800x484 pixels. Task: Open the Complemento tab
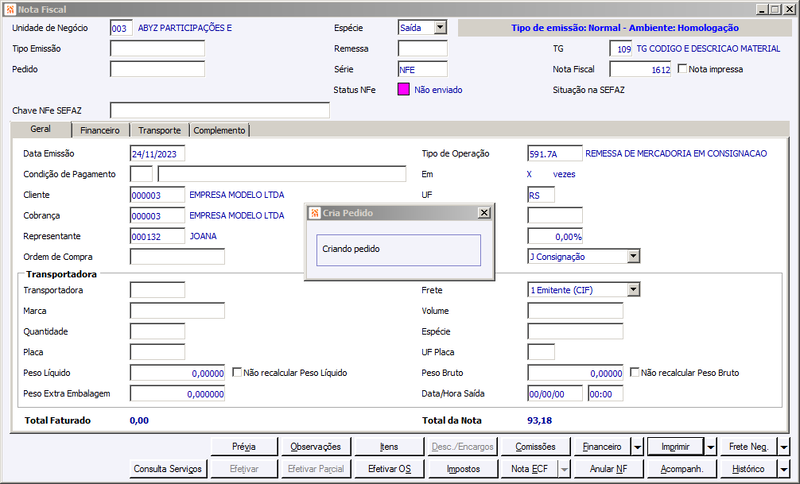point(219,131)
